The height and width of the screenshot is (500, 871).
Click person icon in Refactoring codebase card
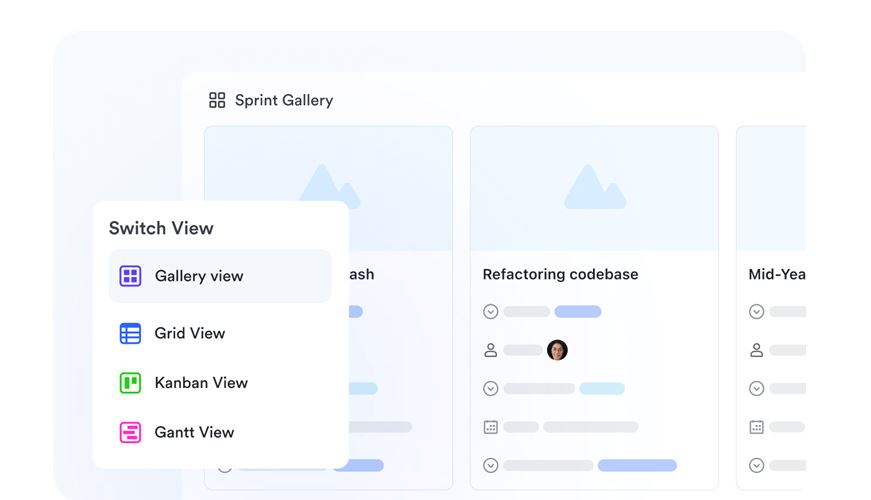click(490, 350)
